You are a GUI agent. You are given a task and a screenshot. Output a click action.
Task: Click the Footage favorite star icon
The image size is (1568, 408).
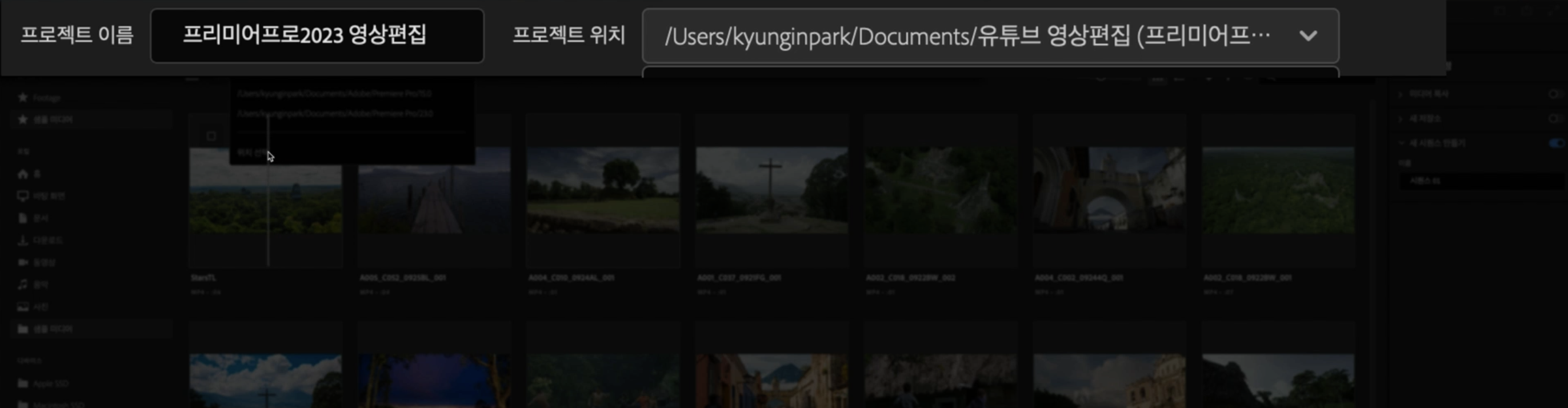[x=23, y=98]
